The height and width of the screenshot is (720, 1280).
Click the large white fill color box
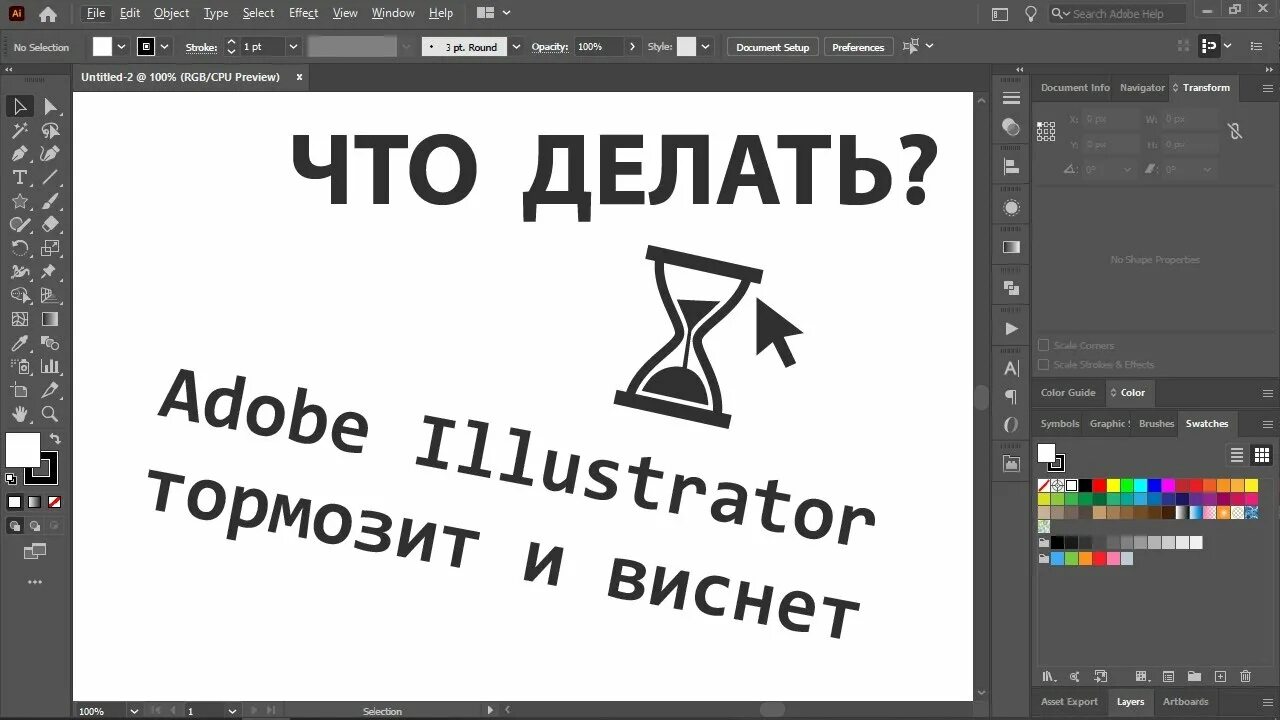(x=23, y=450)
